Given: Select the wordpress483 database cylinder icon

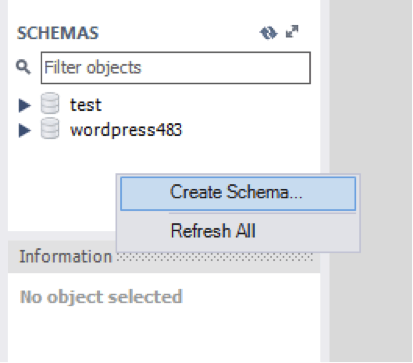Looking at the screenshot, I should (50, 128).
